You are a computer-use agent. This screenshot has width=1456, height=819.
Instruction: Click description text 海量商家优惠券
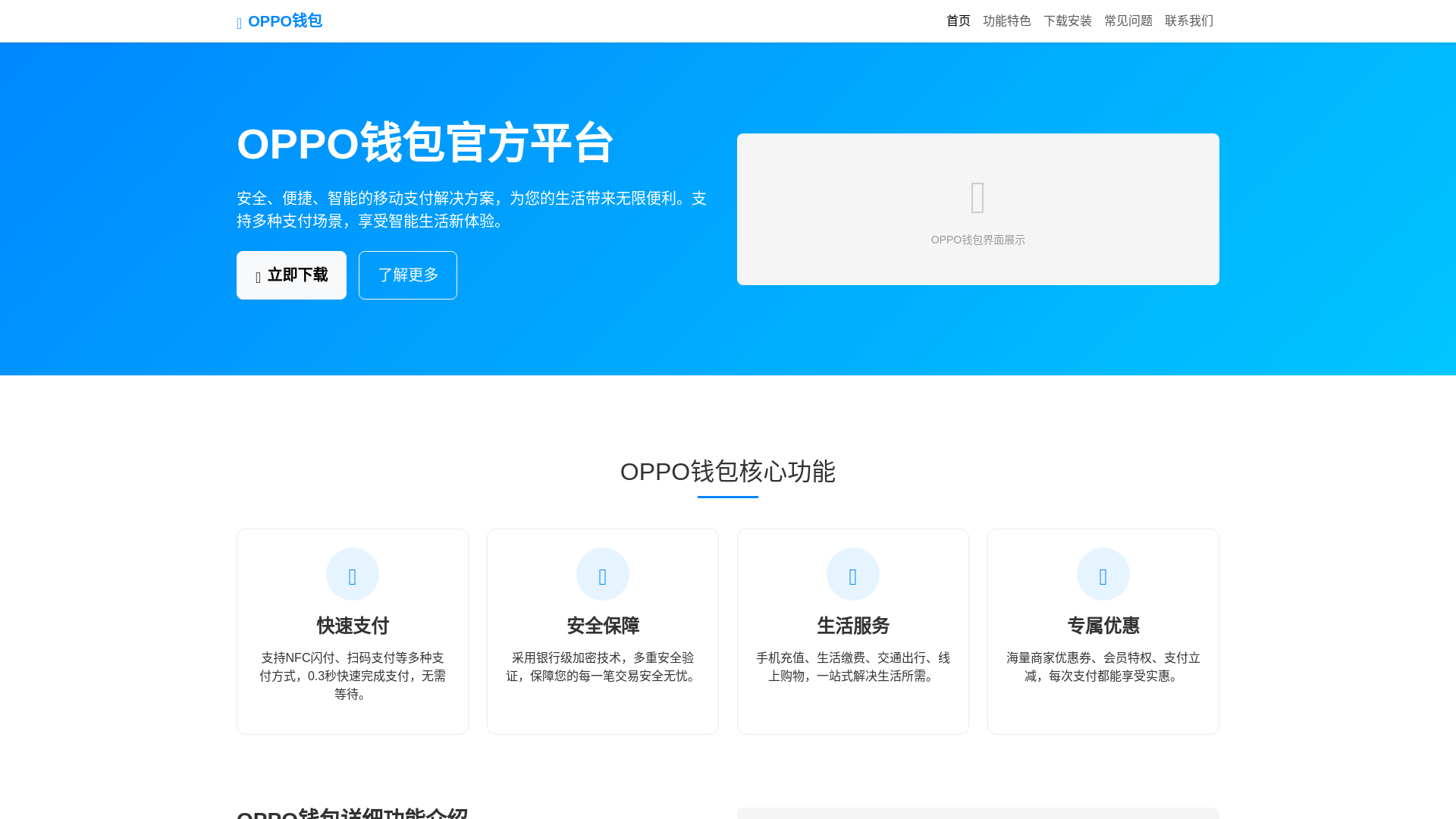click(x=1103, y=667)
